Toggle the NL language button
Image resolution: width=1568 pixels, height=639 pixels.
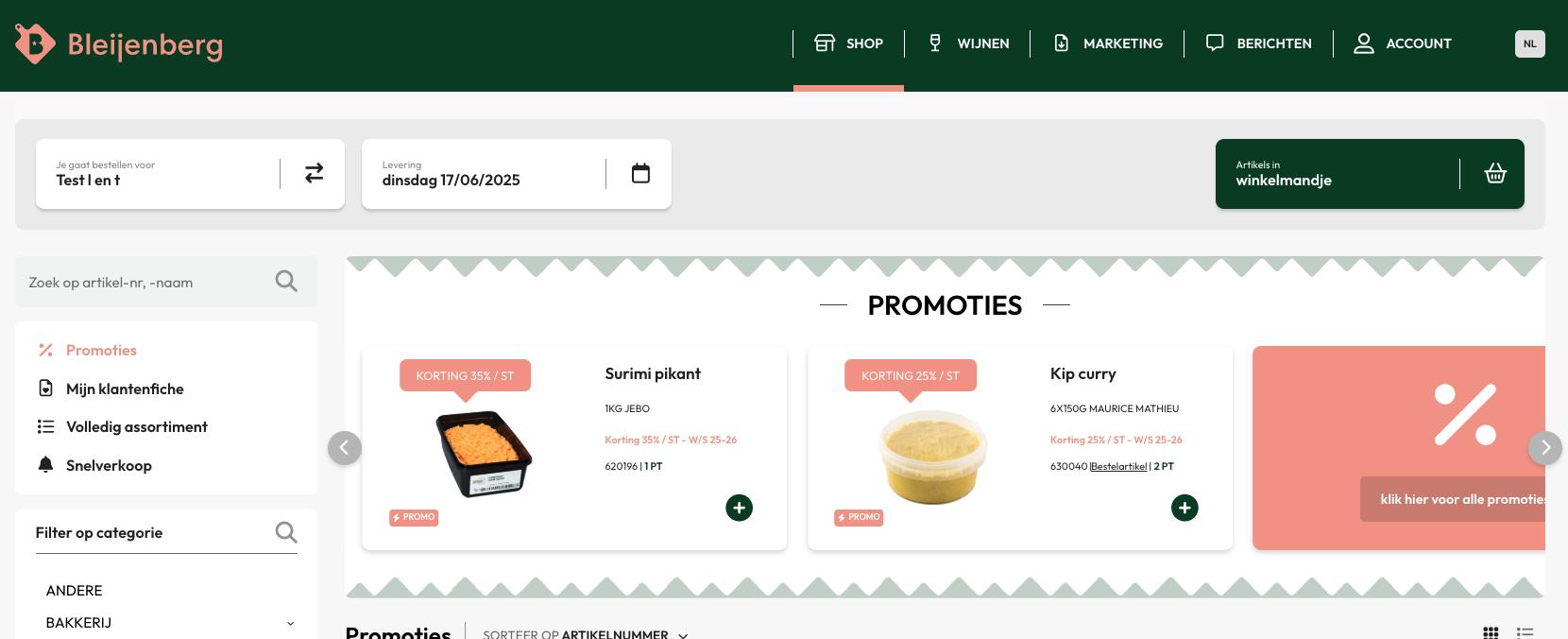click(1530, 43)
